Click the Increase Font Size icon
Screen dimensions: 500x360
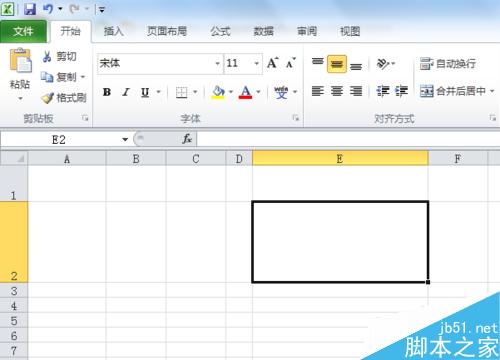click(x=272, y=63)
